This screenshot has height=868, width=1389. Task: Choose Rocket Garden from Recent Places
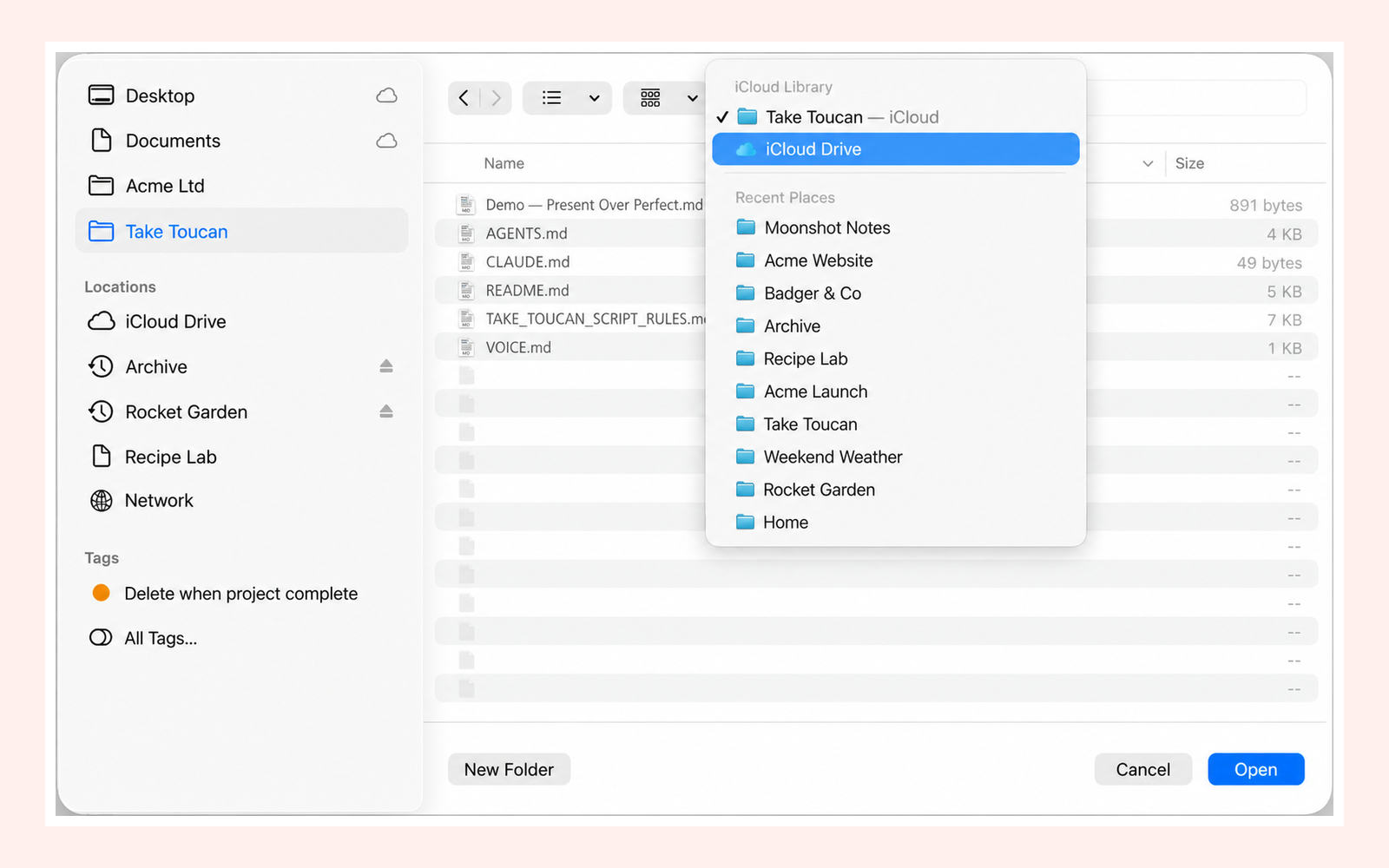[895, 490]
